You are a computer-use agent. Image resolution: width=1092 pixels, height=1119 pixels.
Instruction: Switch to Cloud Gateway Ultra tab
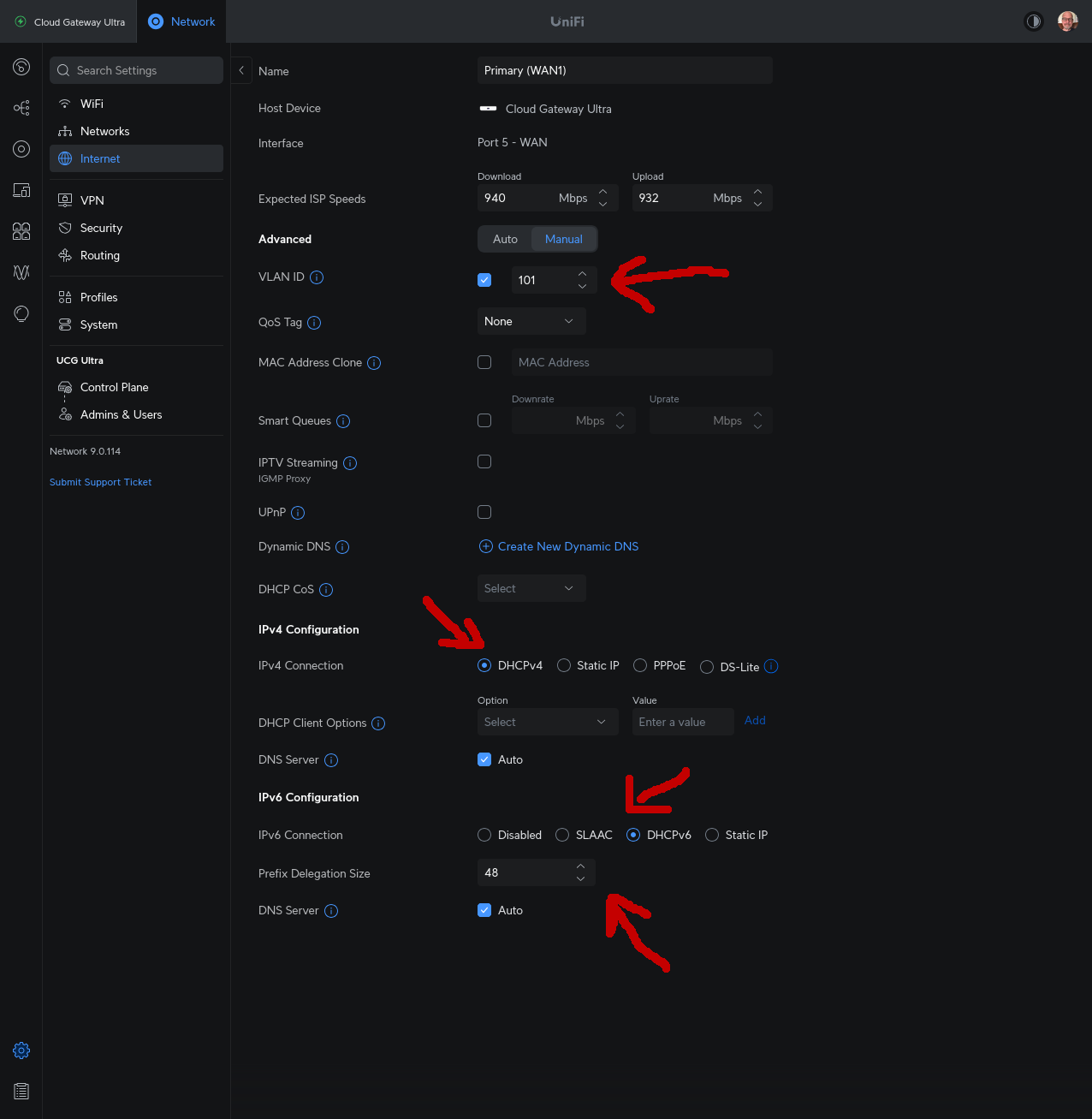pos(70,21)
